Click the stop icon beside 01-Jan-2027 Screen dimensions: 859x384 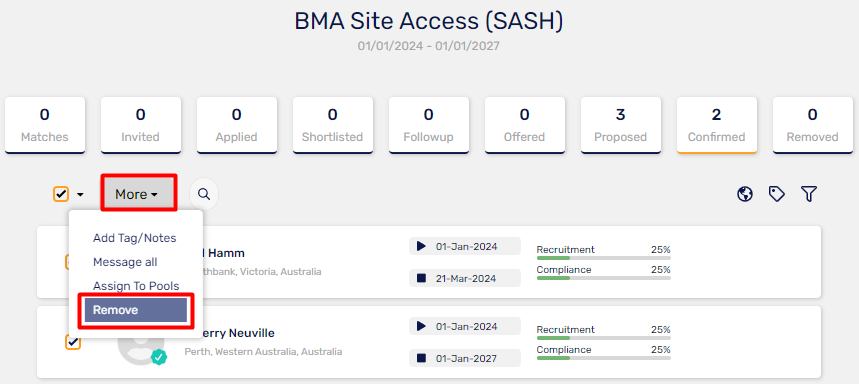pyautogui.click(x=421, y=358)
